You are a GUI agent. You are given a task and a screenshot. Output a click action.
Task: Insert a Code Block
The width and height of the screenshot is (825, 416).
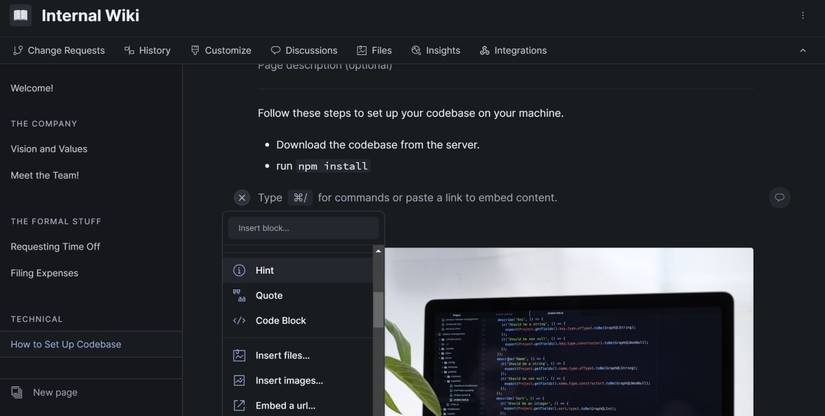coord(298,321)
